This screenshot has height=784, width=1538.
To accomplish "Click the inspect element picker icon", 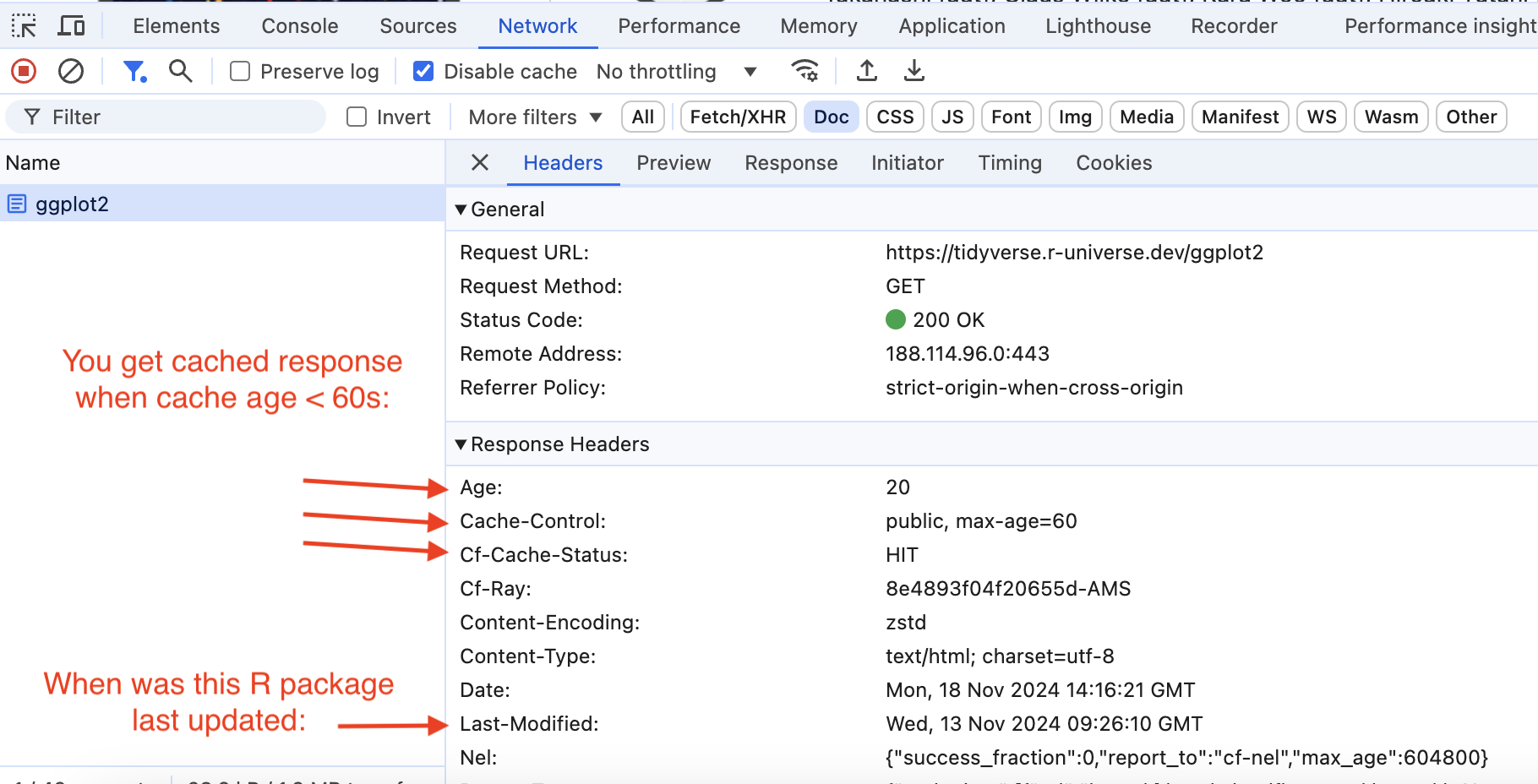I will click(x=24, y=26).
